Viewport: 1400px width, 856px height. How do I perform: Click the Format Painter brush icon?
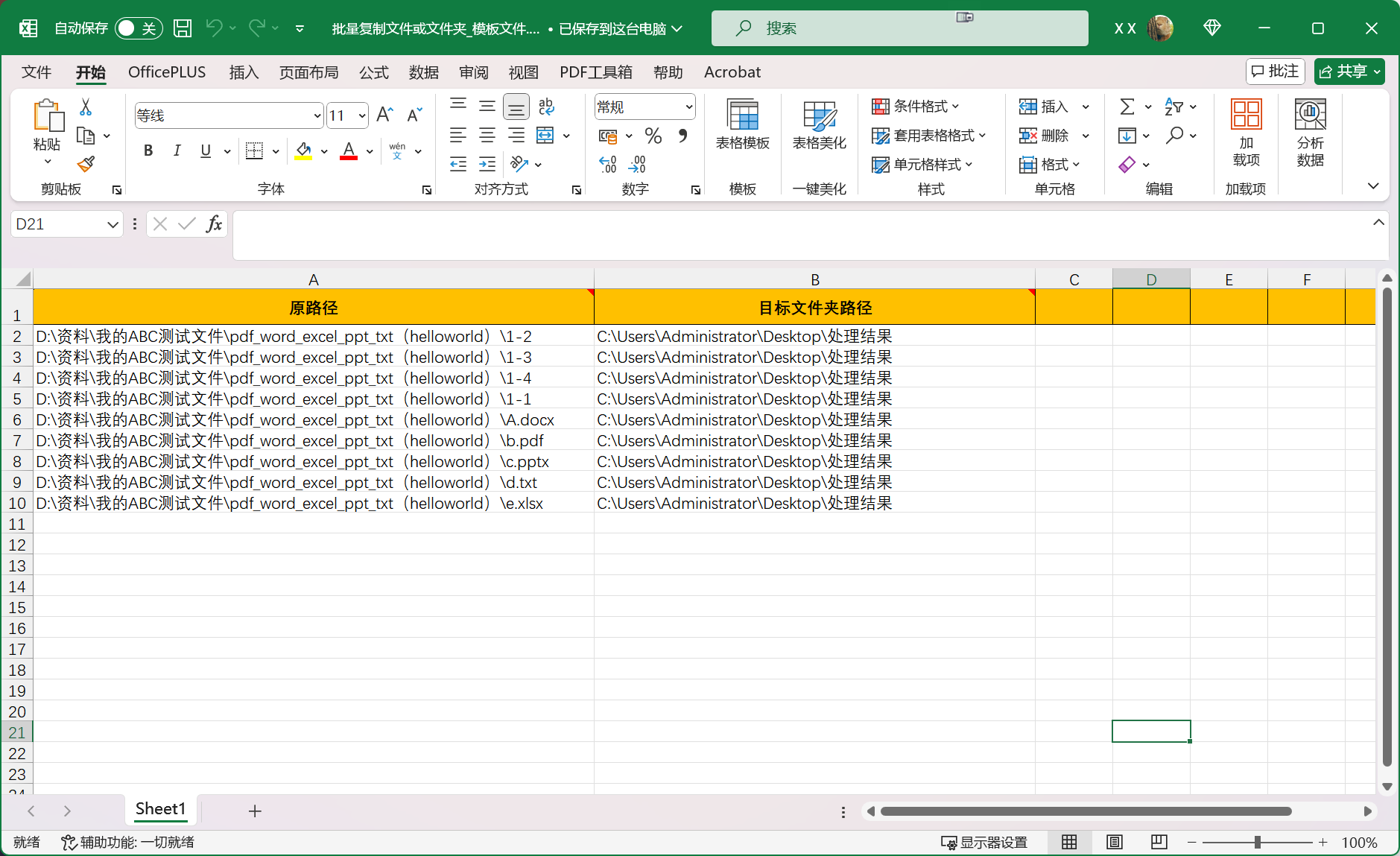[x=86, y=164]
